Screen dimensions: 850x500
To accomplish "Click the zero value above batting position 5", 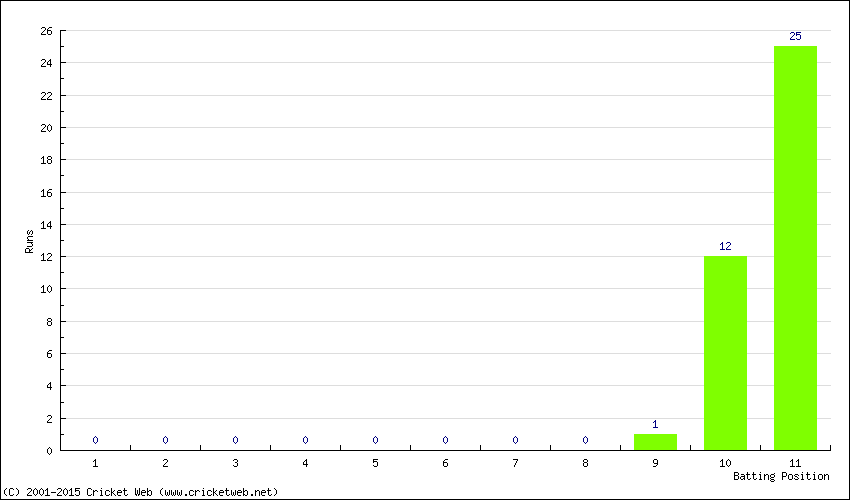I will coord(375,440).
